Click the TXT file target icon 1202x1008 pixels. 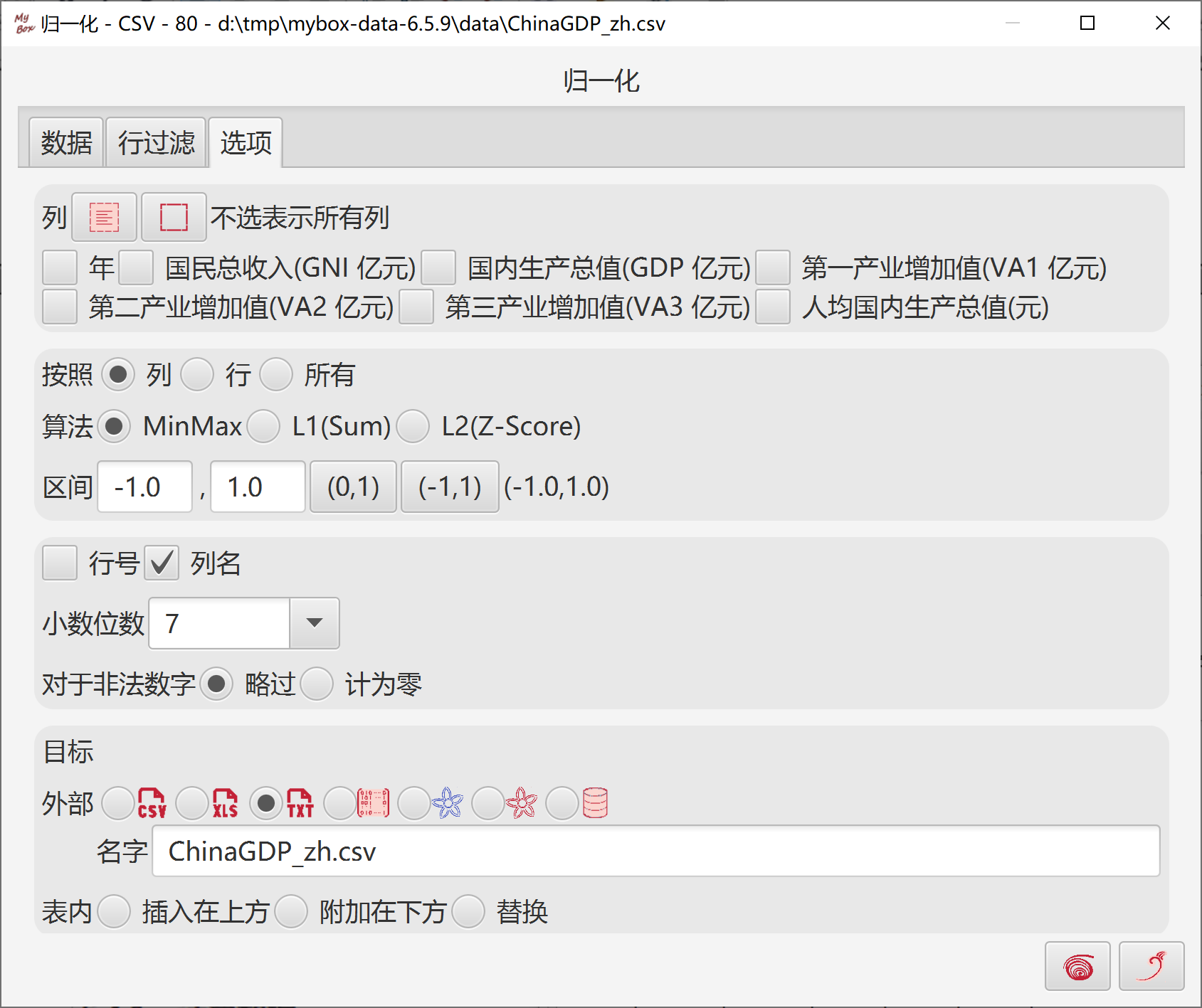(300, 803)
